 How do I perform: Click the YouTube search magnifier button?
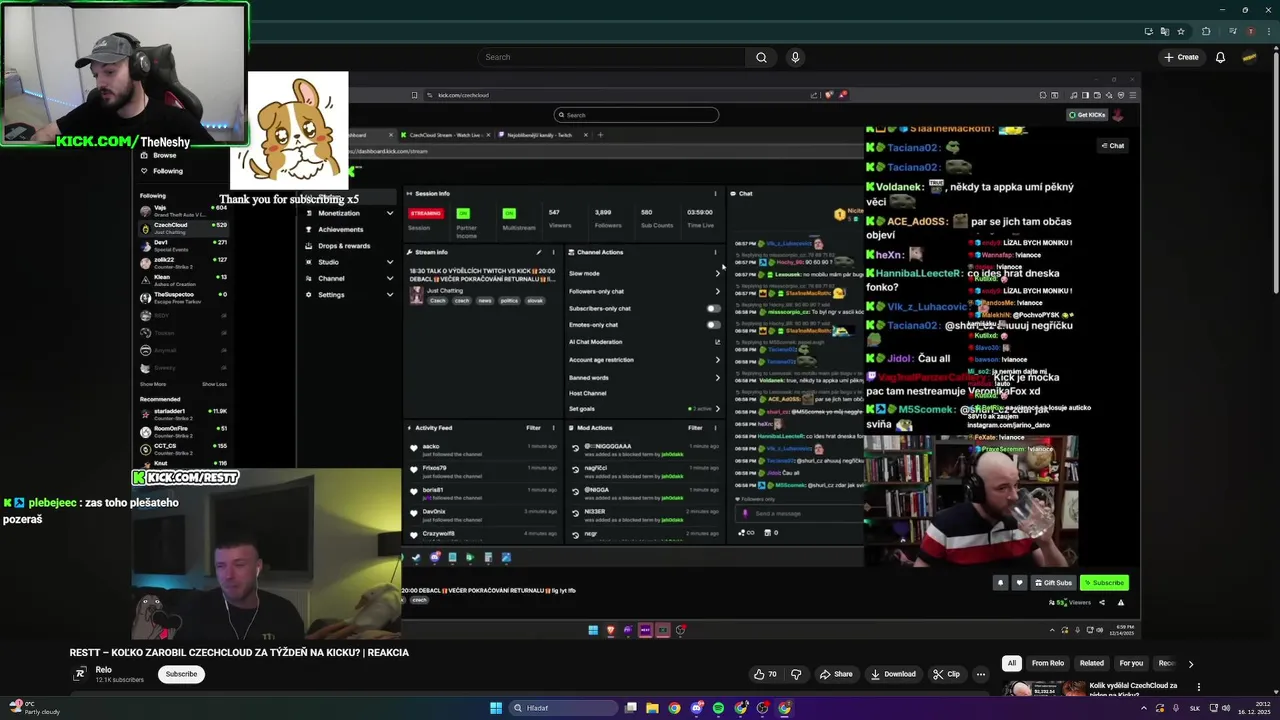click(x=761, y=57)
